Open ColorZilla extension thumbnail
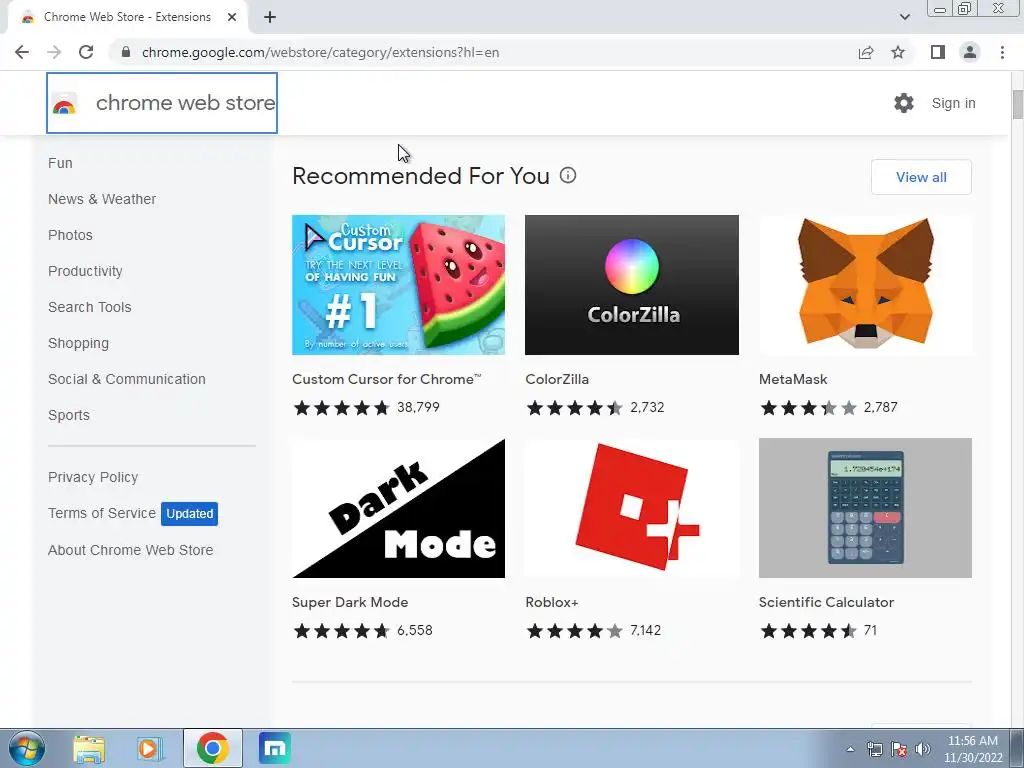 click(632, 285)
